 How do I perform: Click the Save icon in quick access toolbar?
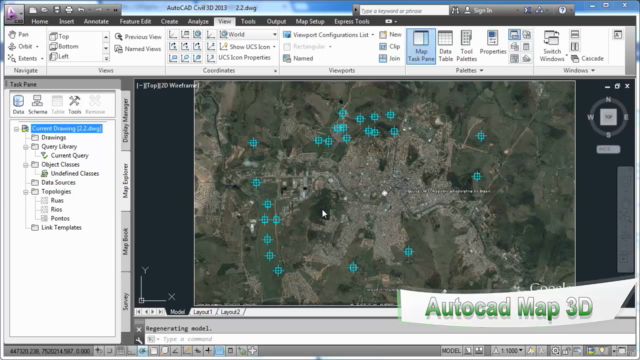pos(57,10)
